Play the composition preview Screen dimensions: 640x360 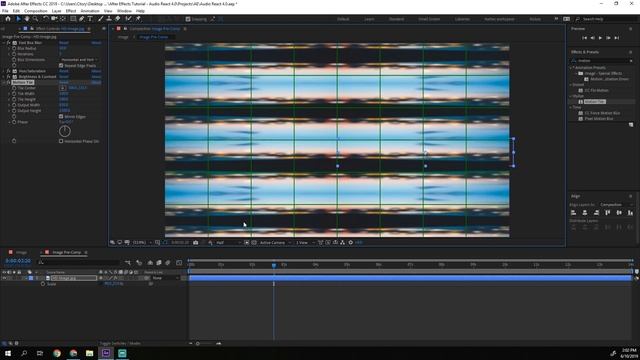600,38
